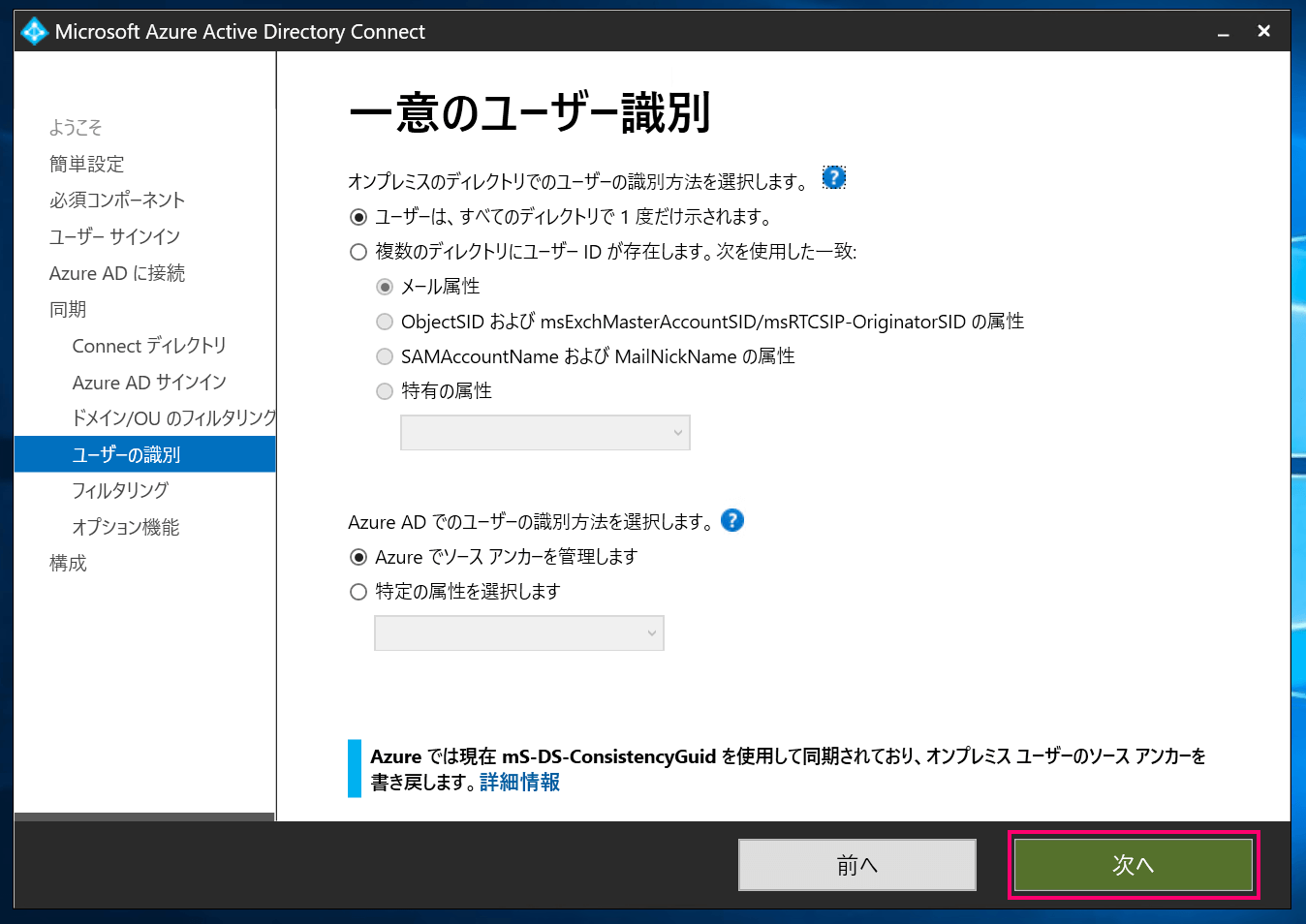
Task: Minimize the Azure AD Connect window
Action: (x=1224, y=32)
